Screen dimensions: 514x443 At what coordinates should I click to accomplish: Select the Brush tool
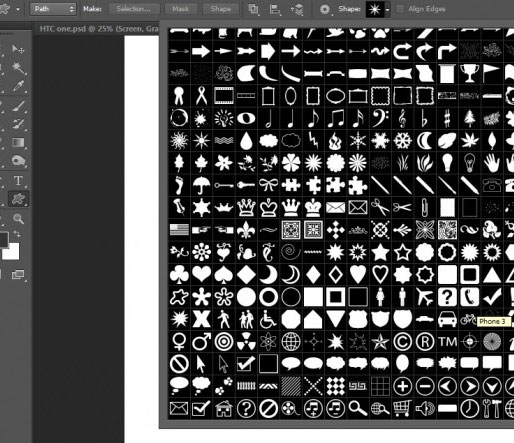[x=18, y=106]
